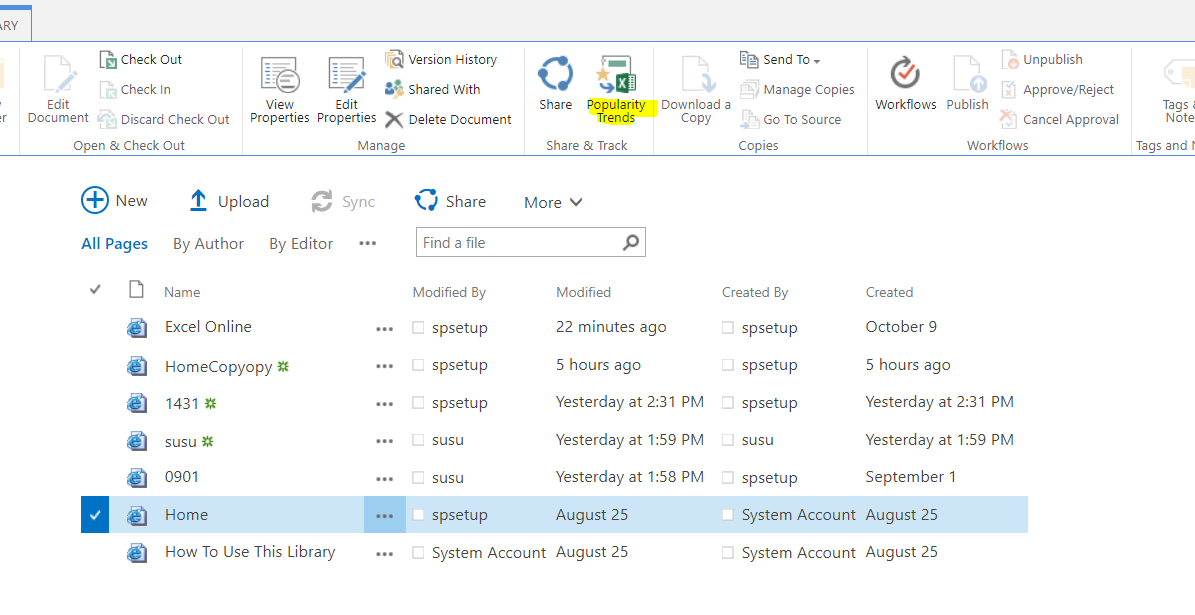Viewport: 1195px width, 615px height.
Task: Expand the More dropdown menu
Action: pyautogui.click(x=553, y=202)
